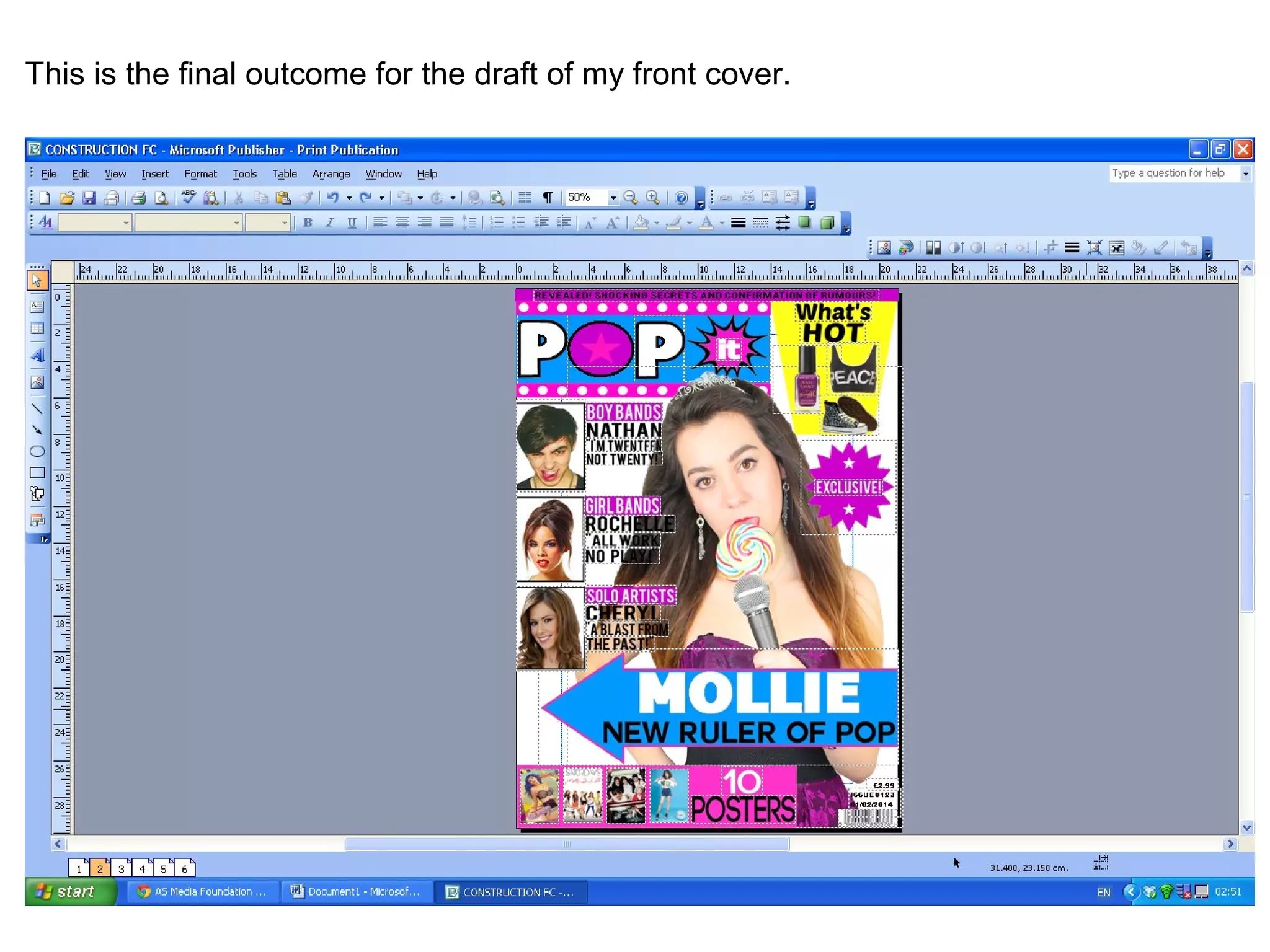Zoom in with the plus magnifier
The width and height of the screenshot is (1270, 952).
652,198
